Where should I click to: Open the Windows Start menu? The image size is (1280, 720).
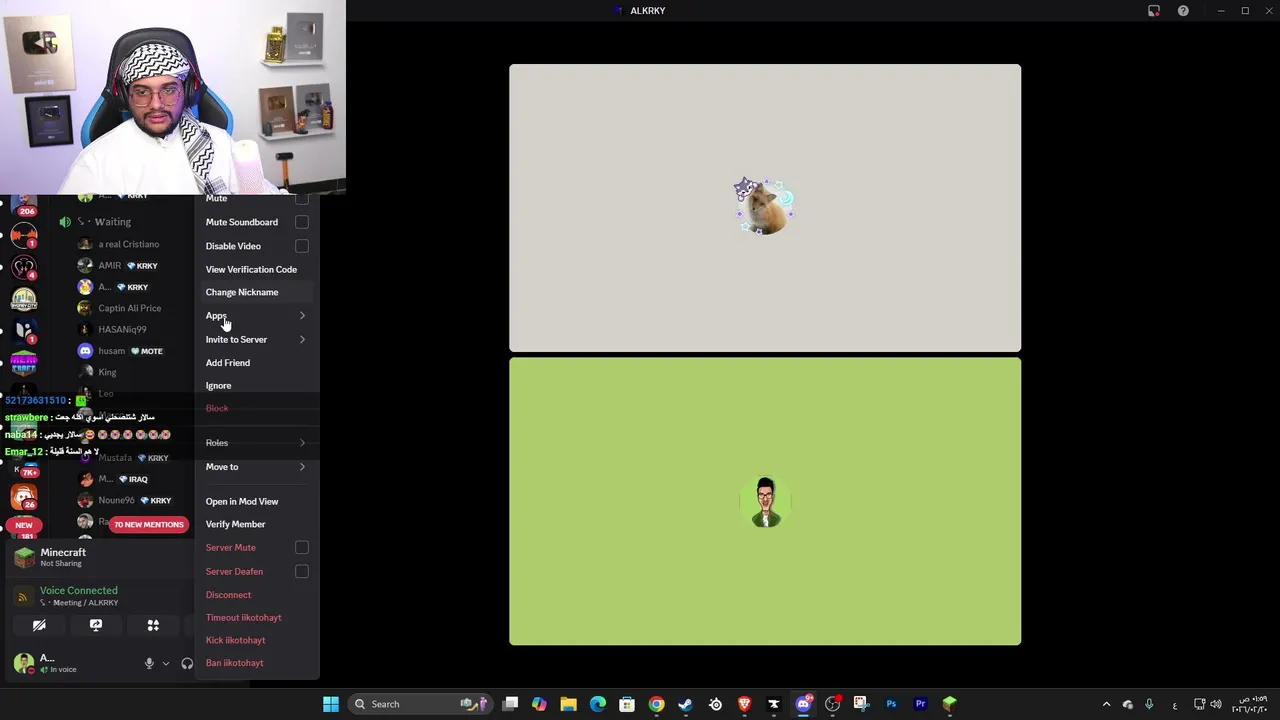point(331,704)
